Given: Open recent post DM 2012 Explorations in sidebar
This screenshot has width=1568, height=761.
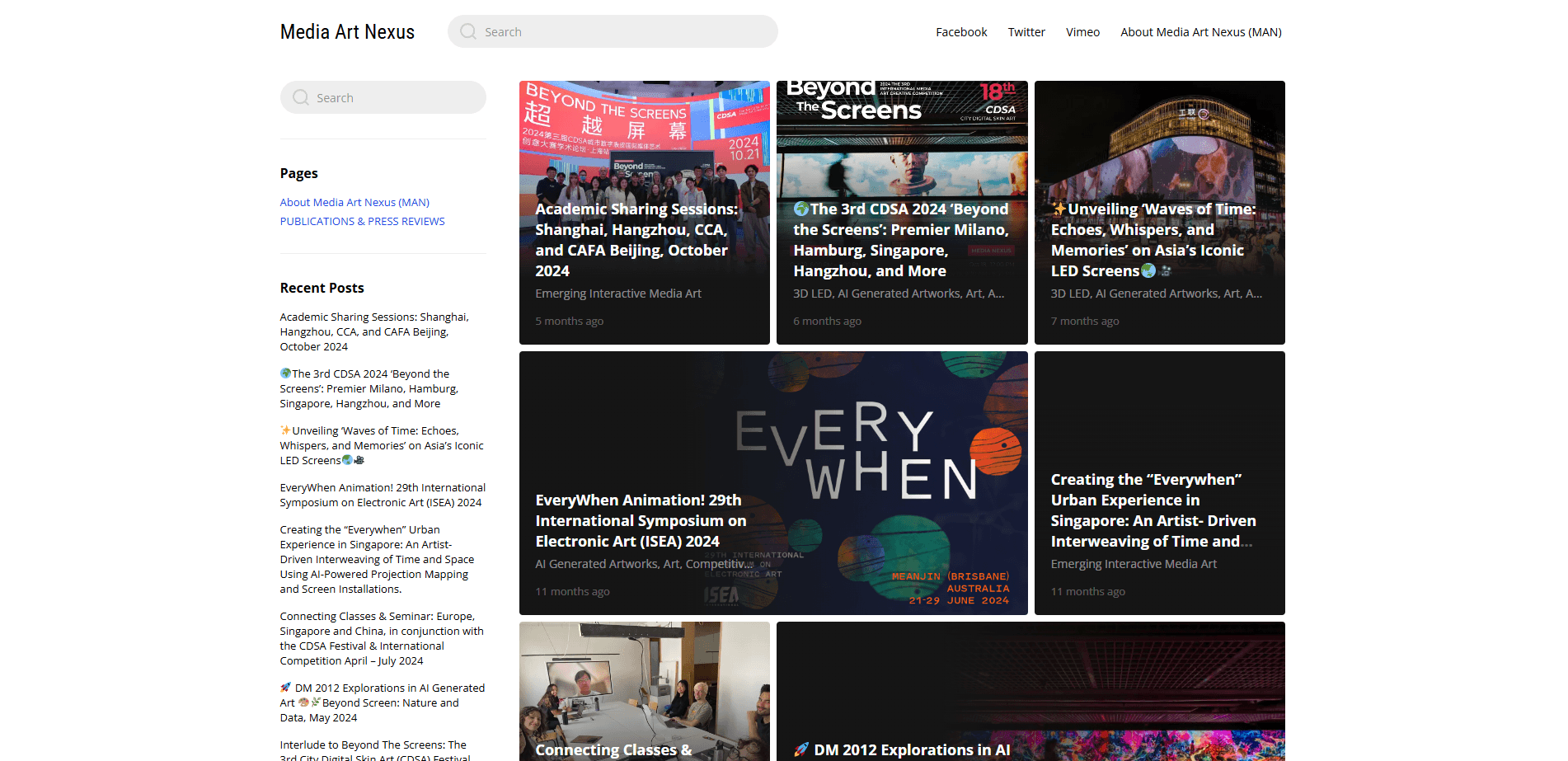Looking at the screenshot, I should 383,702.
